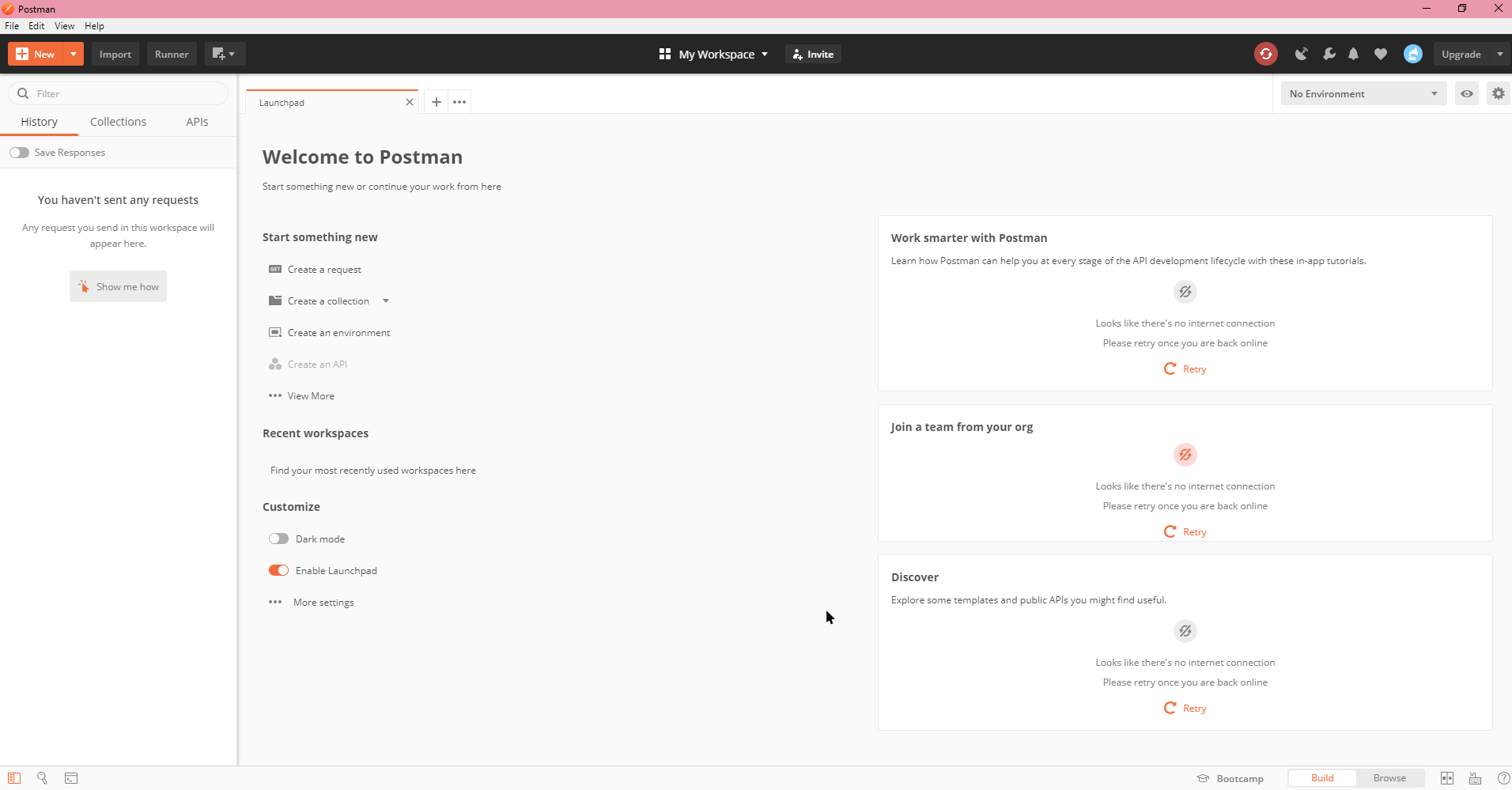Enable Dark mode
Image resolution: width=1512 pixels, height=790 pixels.
[x=279, y=539]
